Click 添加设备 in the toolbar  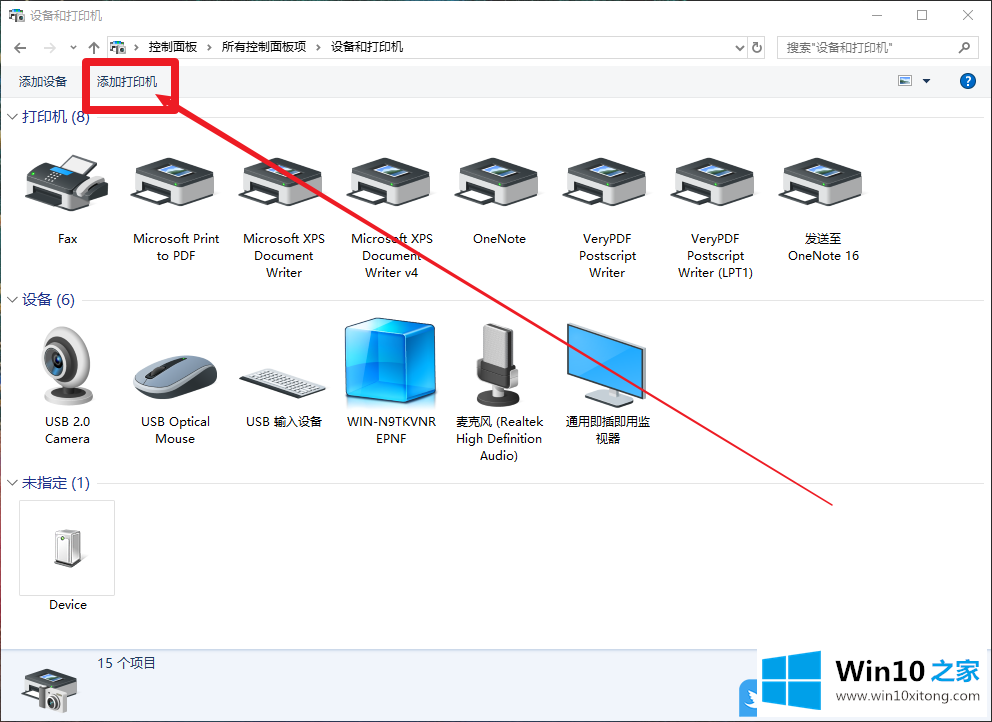42,82
